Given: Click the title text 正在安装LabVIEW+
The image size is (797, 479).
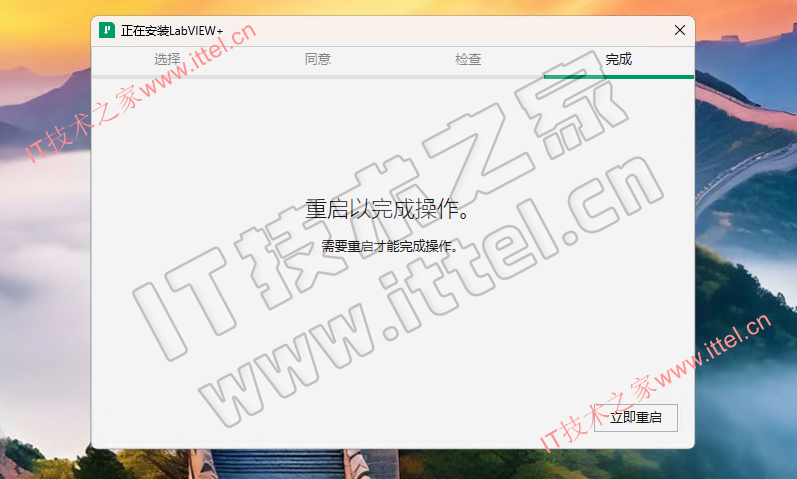Looking at the screenshot, I should click(x=172, y=31).
